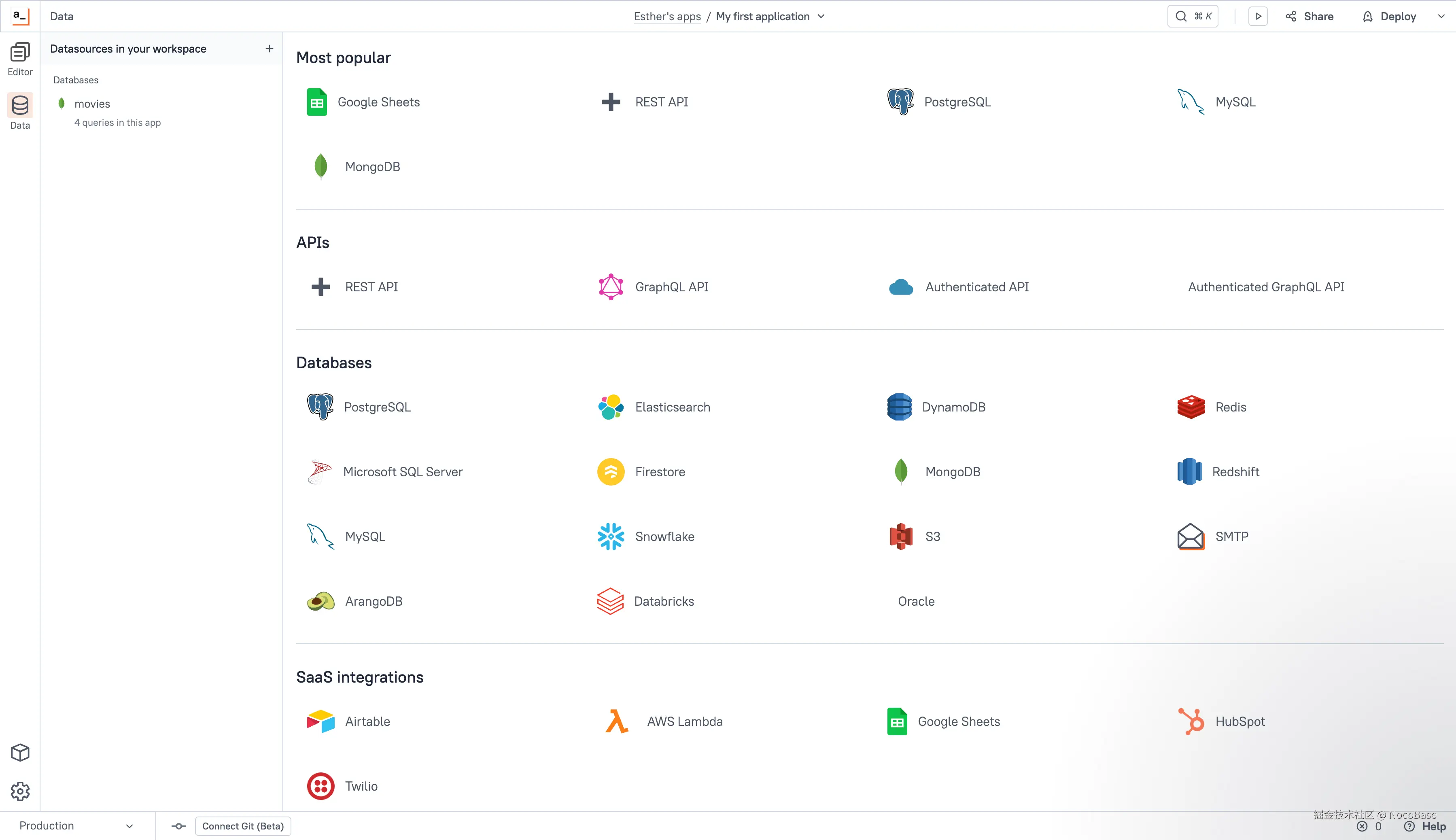Image resolution: width=1456 pixels, height=840 pixels.
Task: Select the Redshift database connector
Action: (x=1235, y=471)
